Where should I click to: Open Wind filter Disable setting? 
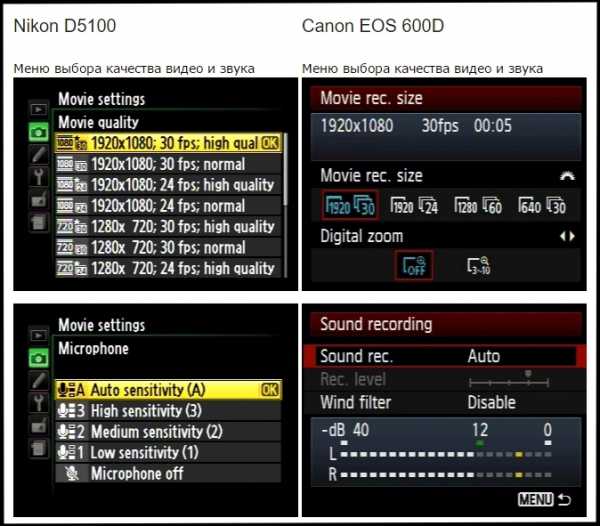[x=444, y=402]
